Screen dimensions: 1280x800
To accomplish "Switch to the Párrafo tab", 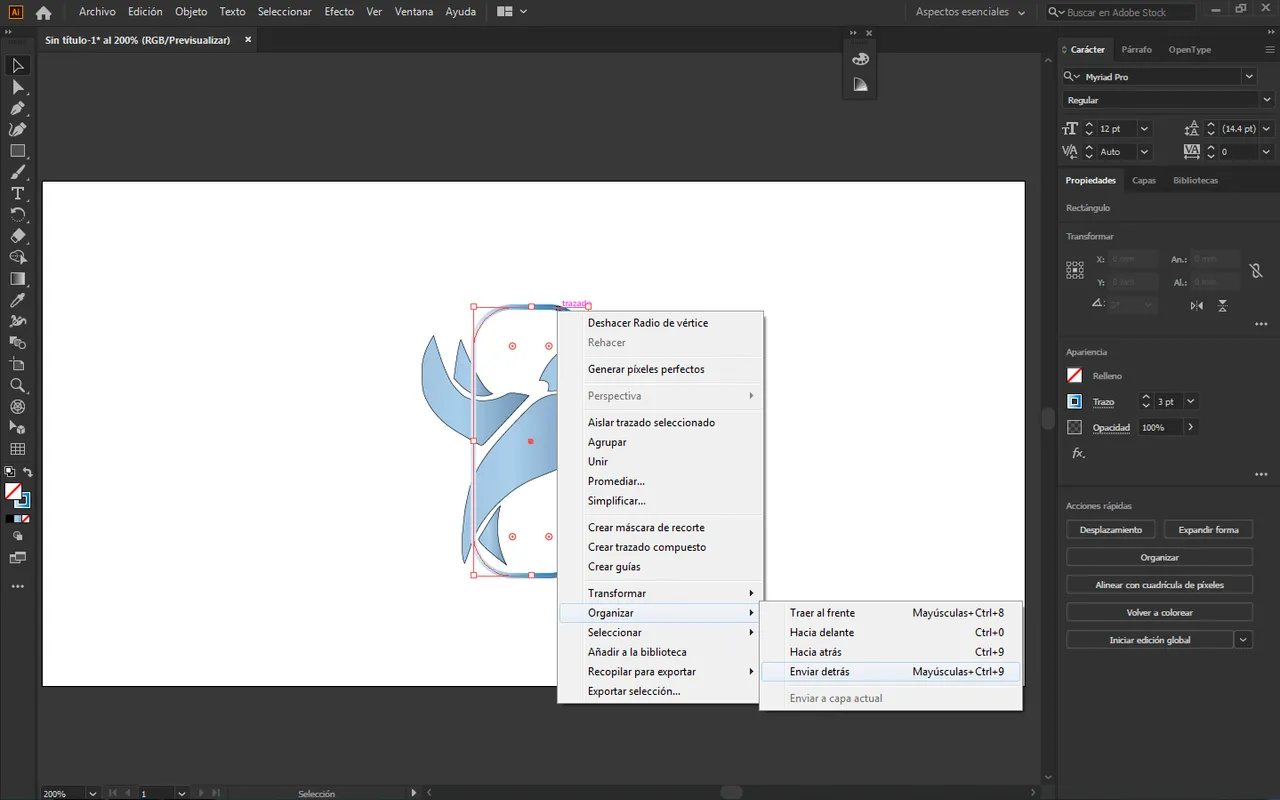I will click(x=1136, y=49).
